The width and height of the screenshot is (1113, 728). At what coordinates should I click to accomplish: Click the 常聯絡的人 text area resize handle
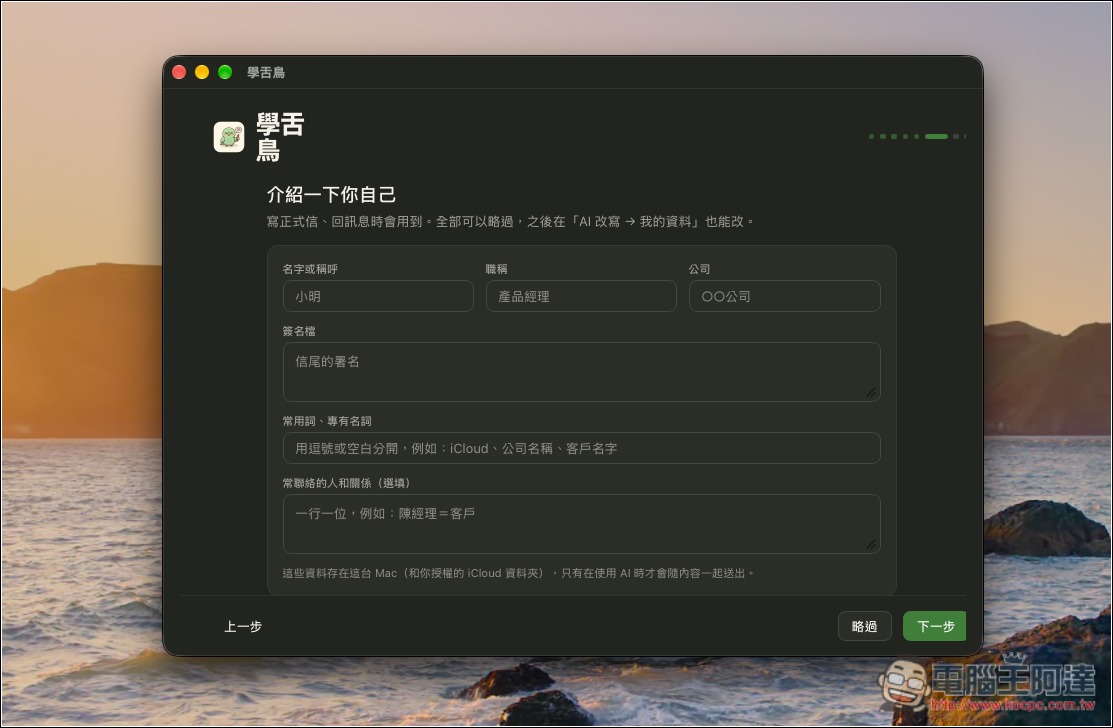(x=871, y=544)
